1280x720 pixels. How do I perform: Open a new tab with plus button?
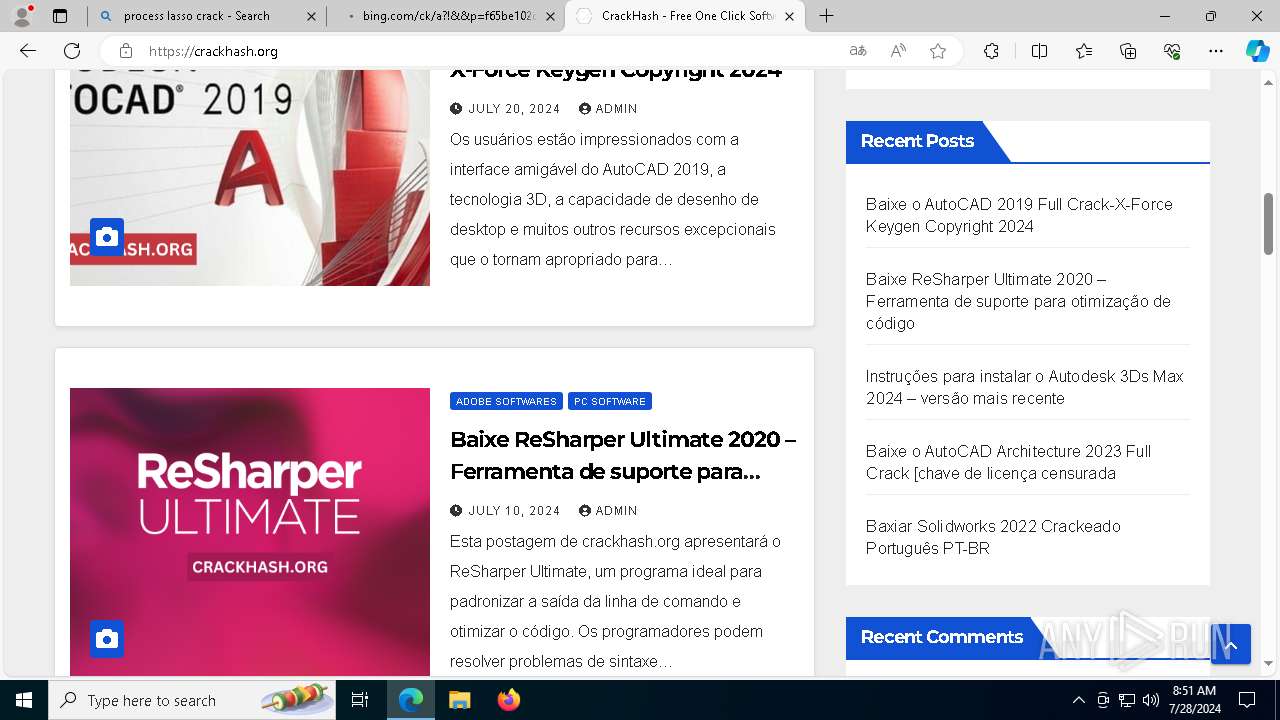[826, 16]
